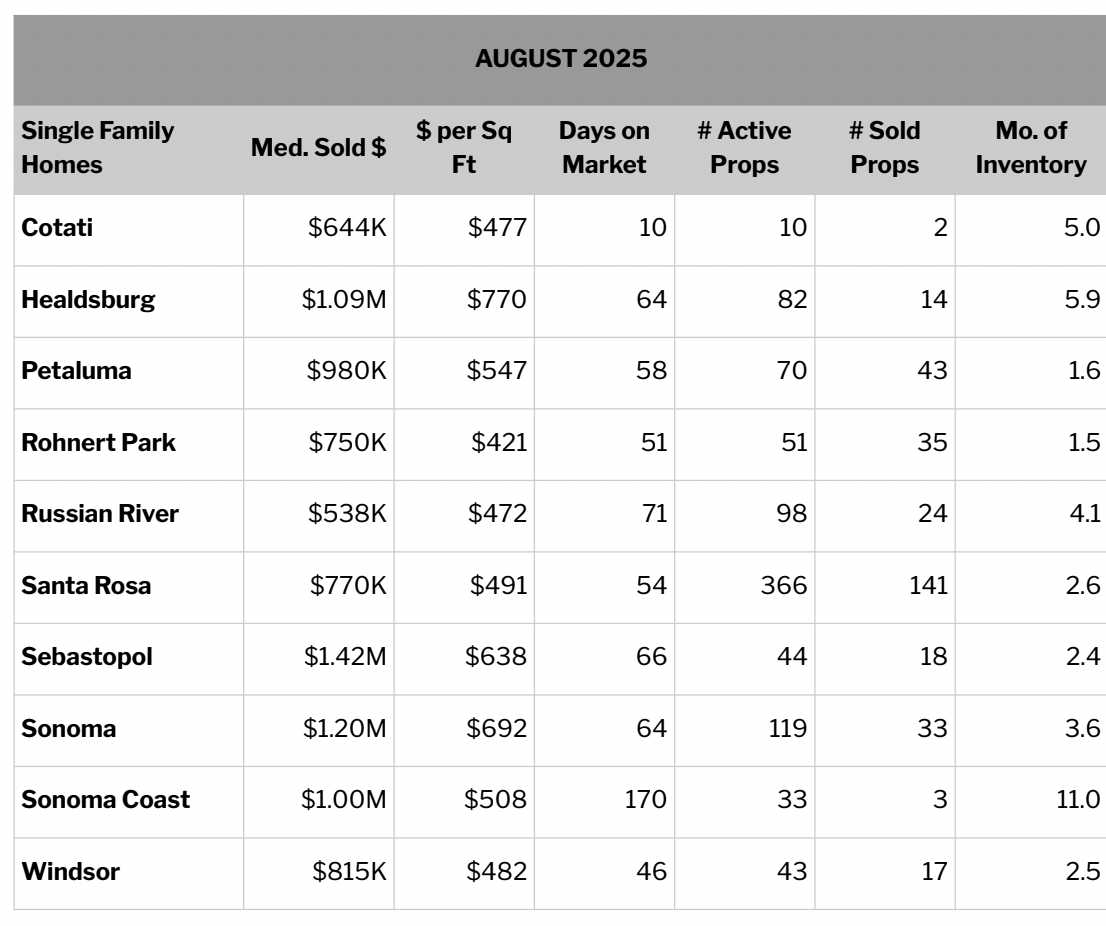Click the Windsor row label
This screenshot has width=1106, height=926.
coord(70,872)
